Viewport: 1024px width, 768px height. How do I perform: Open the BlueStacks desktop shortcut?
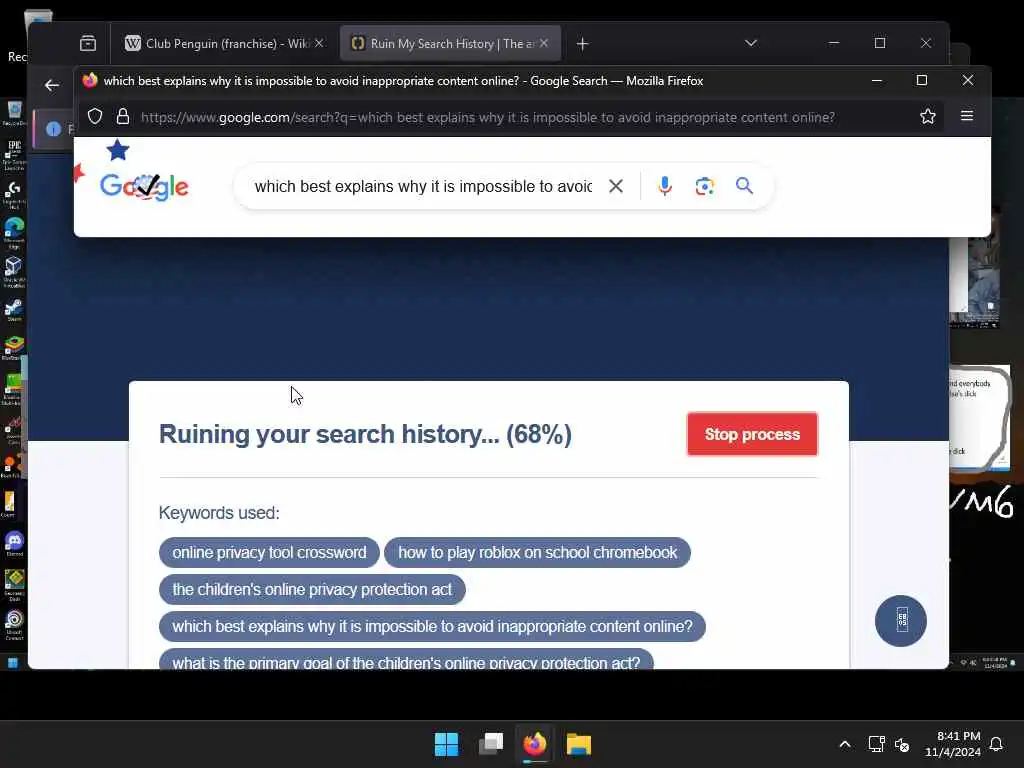coord(14,347)
